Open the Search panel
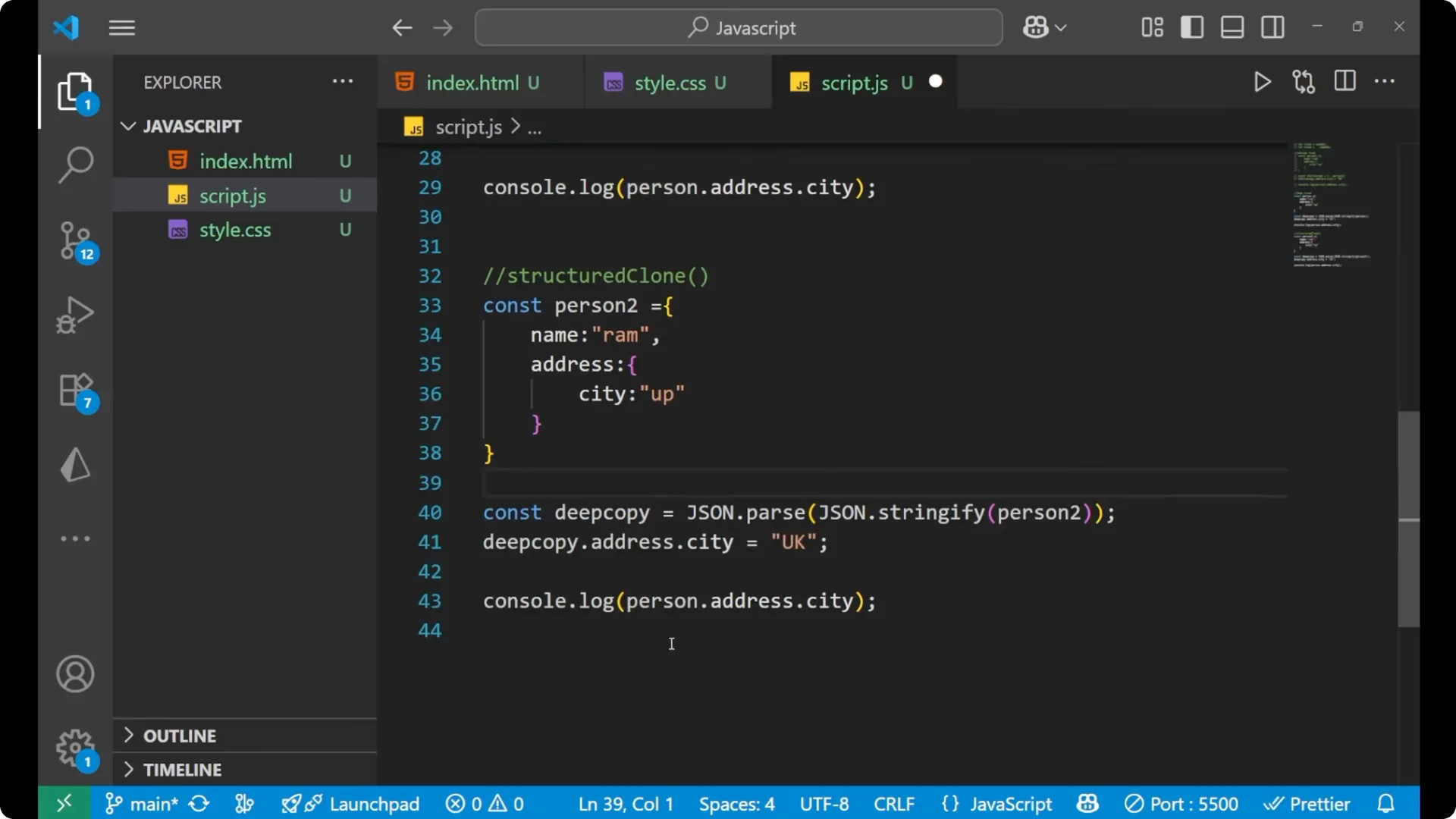 (x=75, y=165)
